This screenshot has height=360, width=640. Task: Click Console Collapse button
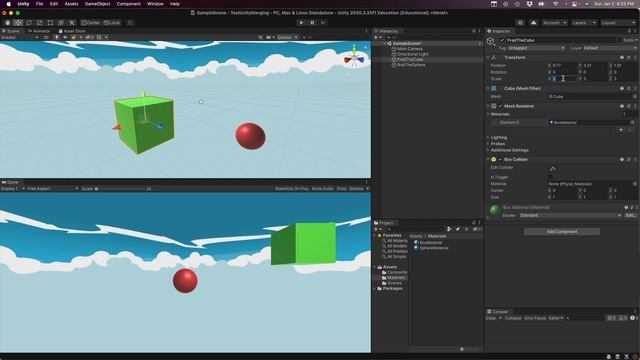tap(513, 318)
